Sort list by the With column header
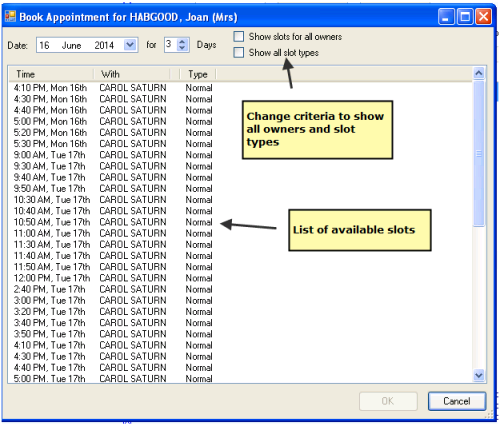500x425 pixels. click(131, 74)
